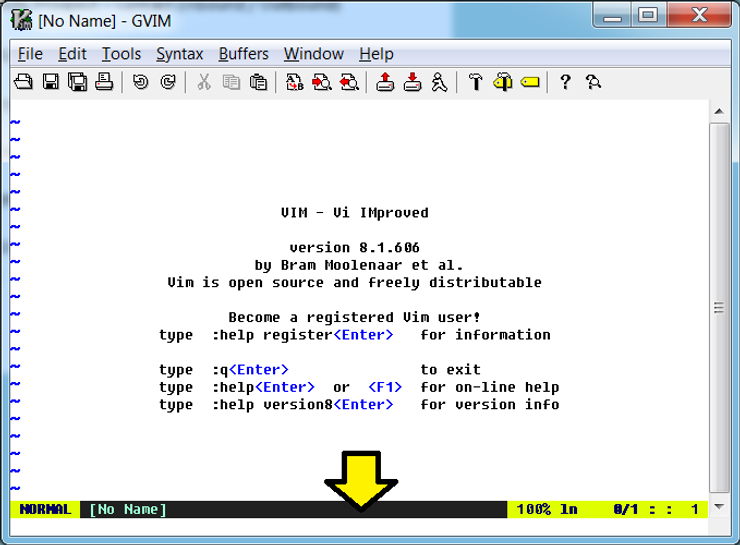Click the '<F1>' key hint text
Viewport: 740px width, 545px height.
[385, 387]
